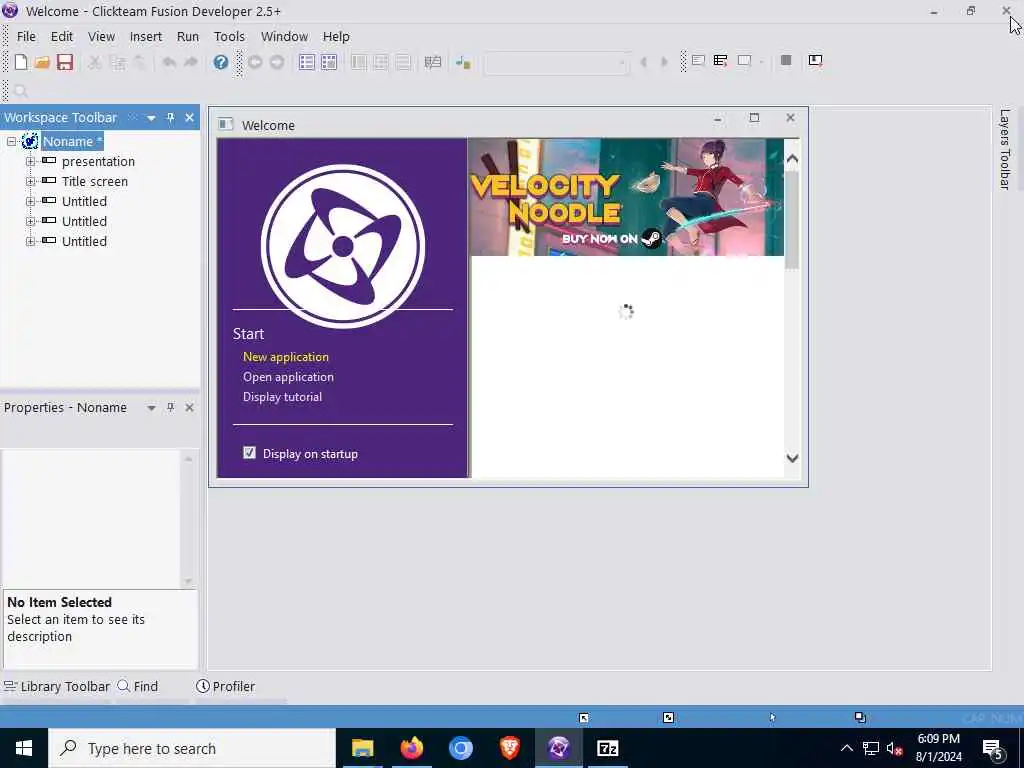Click the Redo arrow icon
Screen dimensions: 1024x768
point(191,62)
